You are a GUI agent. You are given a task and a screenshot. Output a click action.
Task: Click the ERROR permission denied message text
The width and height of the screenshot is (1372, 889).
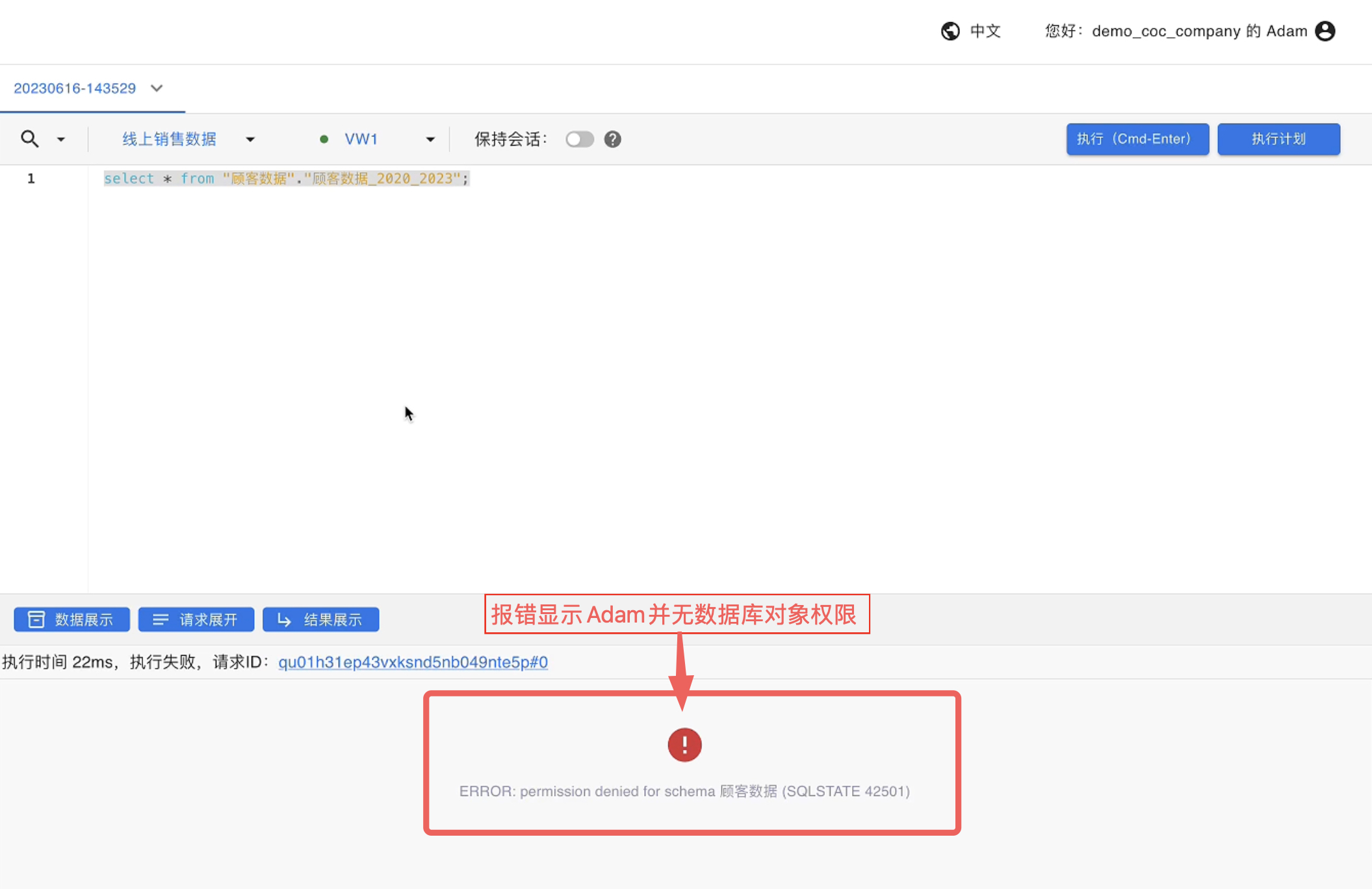684,791
